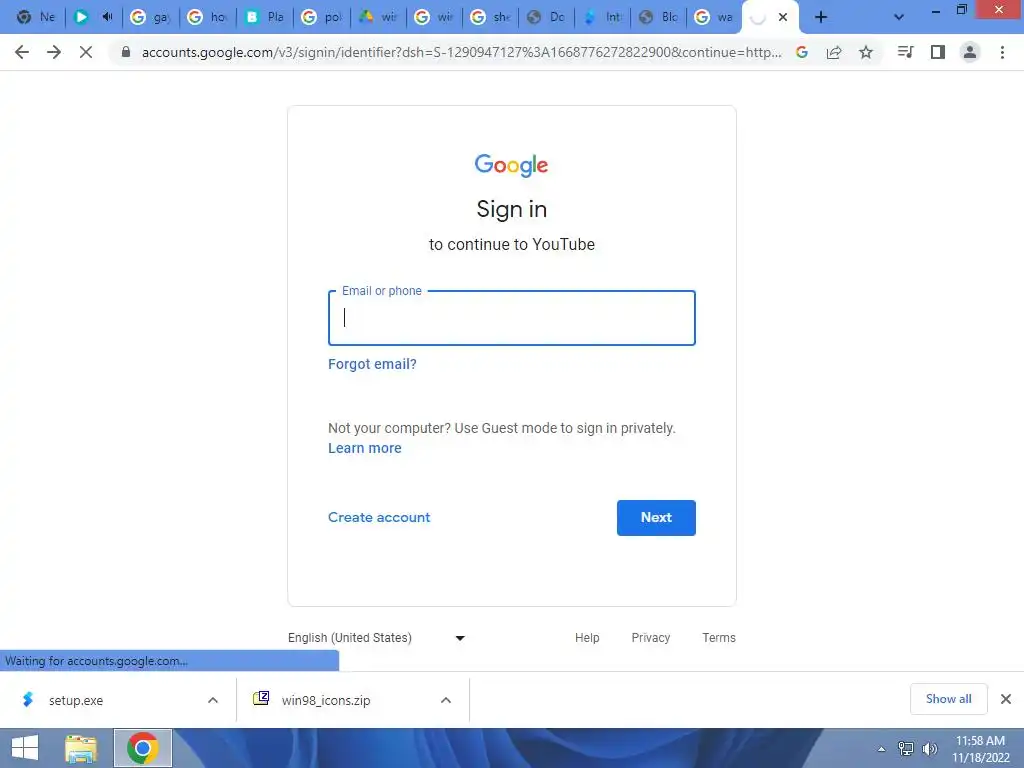Open tab search dropdown chevron
Image resolution: width=1024 pixels, height=768 pixels.
[899, 17]
